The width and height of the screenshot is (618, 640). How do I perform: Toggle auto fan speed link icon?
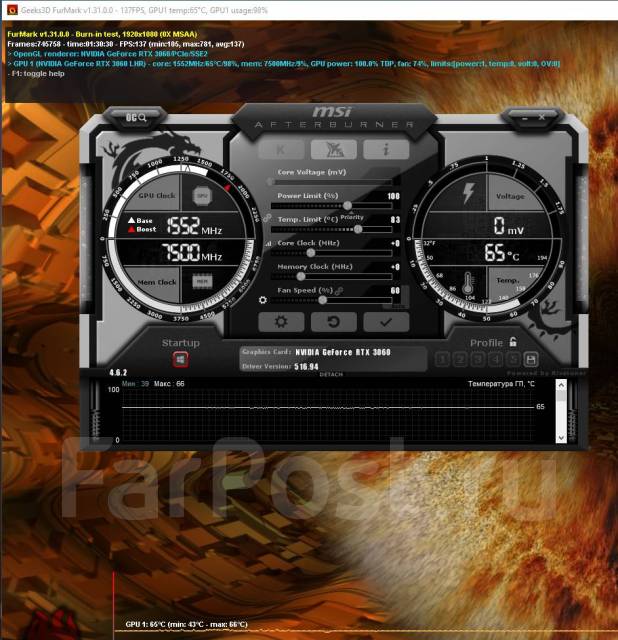pyautogui.click(x=339, y=291)
